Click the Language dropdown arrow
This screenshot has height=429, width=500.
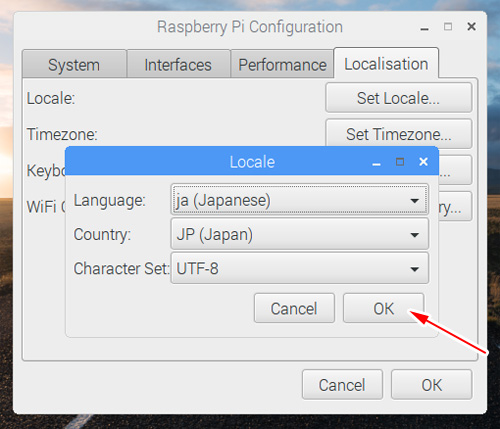(x=415, y=201)
